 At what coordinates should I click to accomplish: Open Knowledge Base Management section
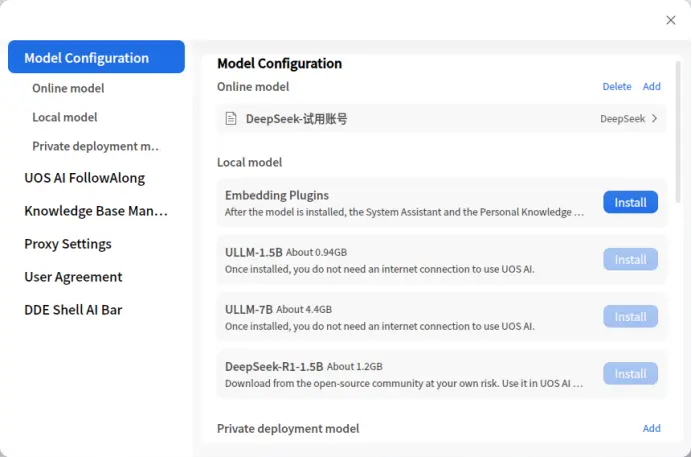96,211
